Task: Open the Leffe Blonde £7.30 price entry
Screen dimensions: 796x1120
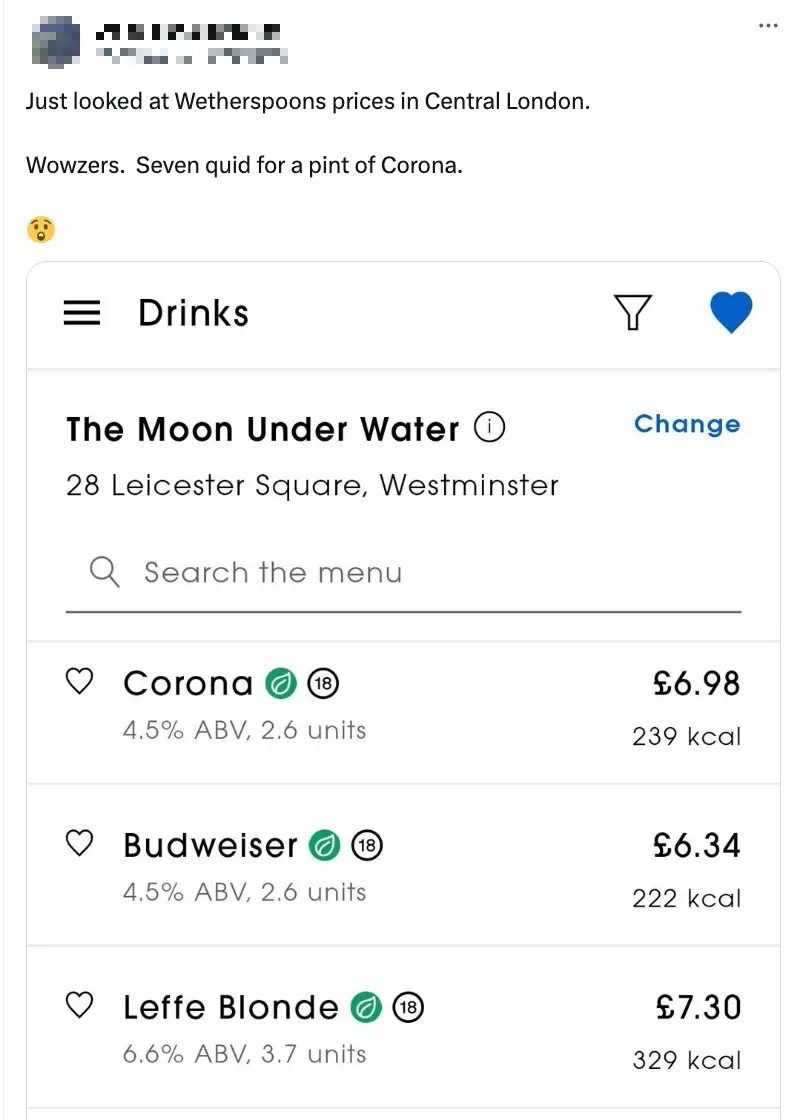Action: click(x=698, y=1006)
